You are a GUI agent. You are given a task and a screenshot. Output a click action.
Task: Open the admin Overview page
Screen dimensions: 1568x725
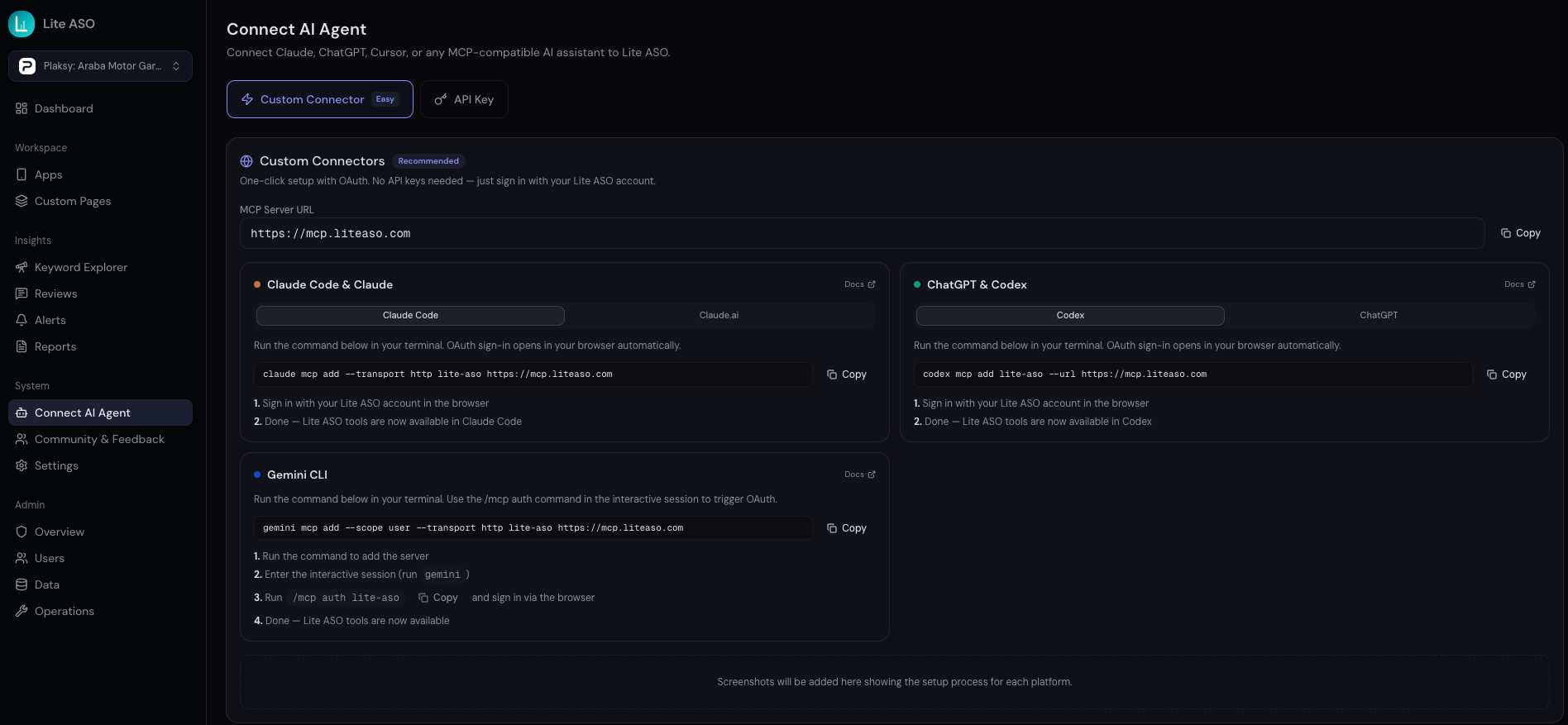(x=100, y=532)
